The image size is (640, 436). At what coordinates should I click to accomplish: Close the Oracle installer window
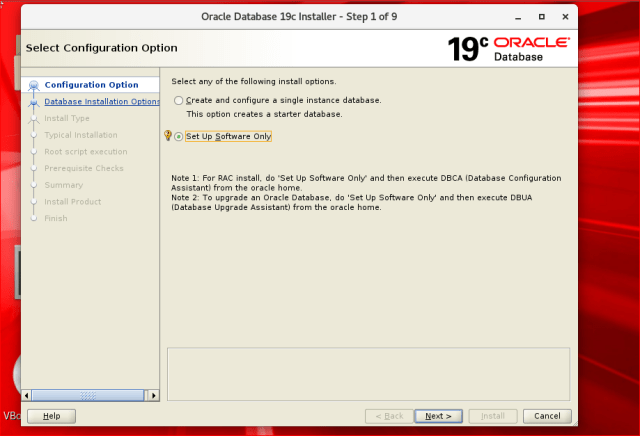click(565, 17)
